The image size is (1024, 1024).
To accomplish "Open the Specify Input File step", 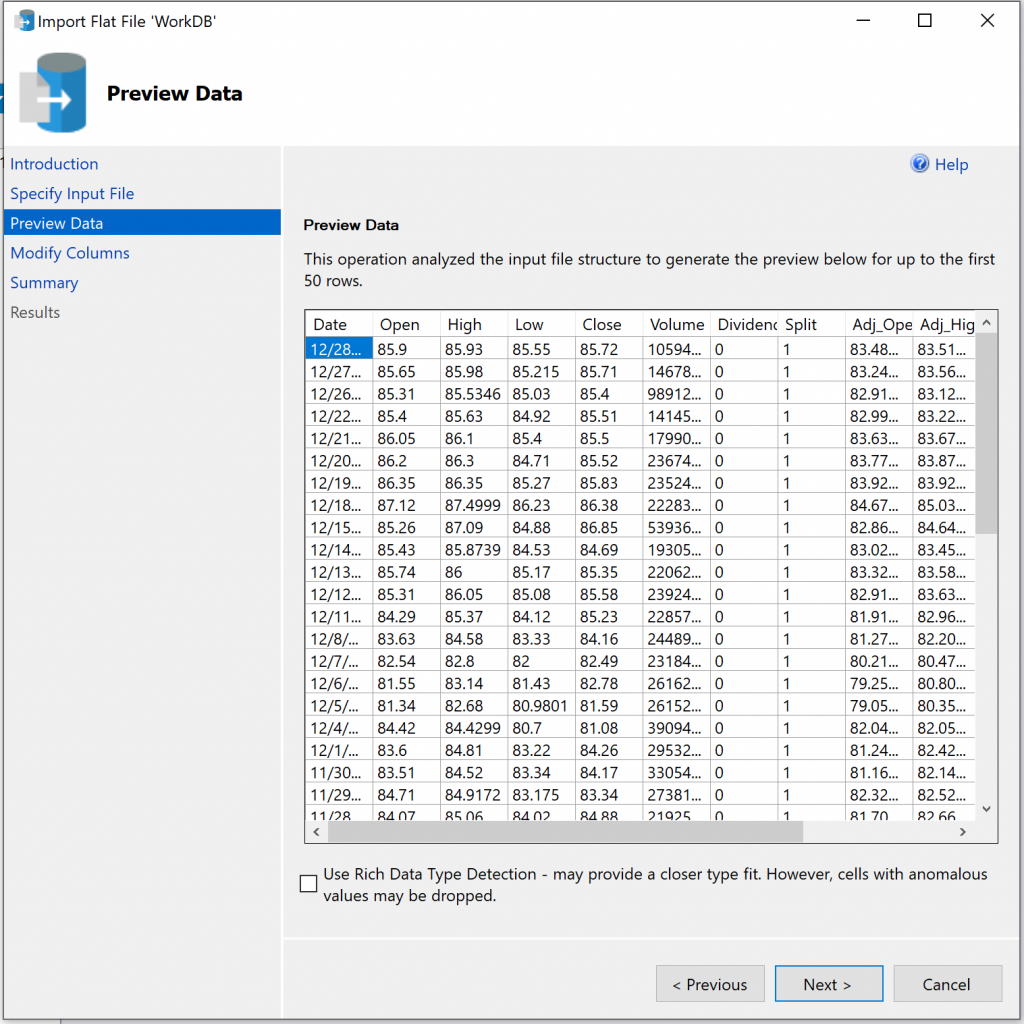I will coord(72,194).
